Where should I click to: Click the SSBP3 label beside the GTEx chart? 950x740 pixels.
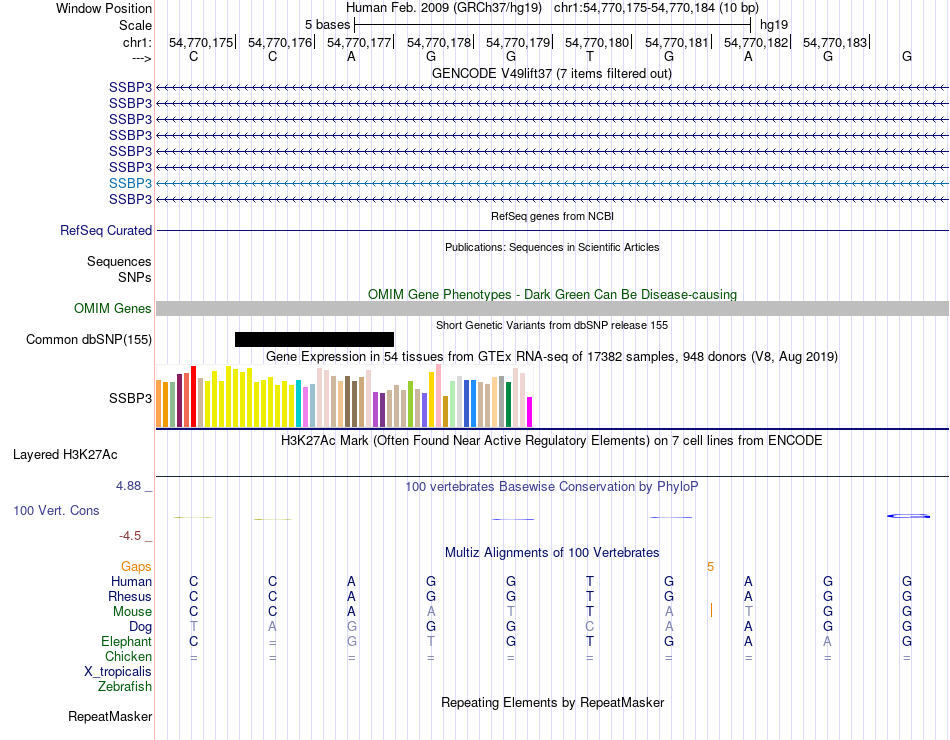click(130, 398)
